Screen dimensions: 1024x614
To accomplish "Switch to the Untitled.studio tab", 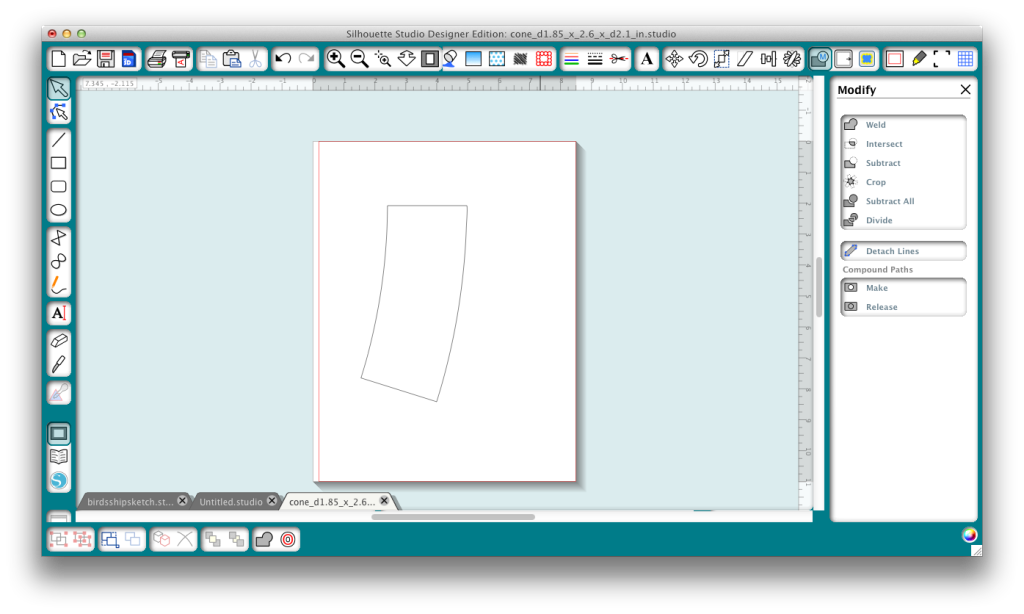I will 232,500.
